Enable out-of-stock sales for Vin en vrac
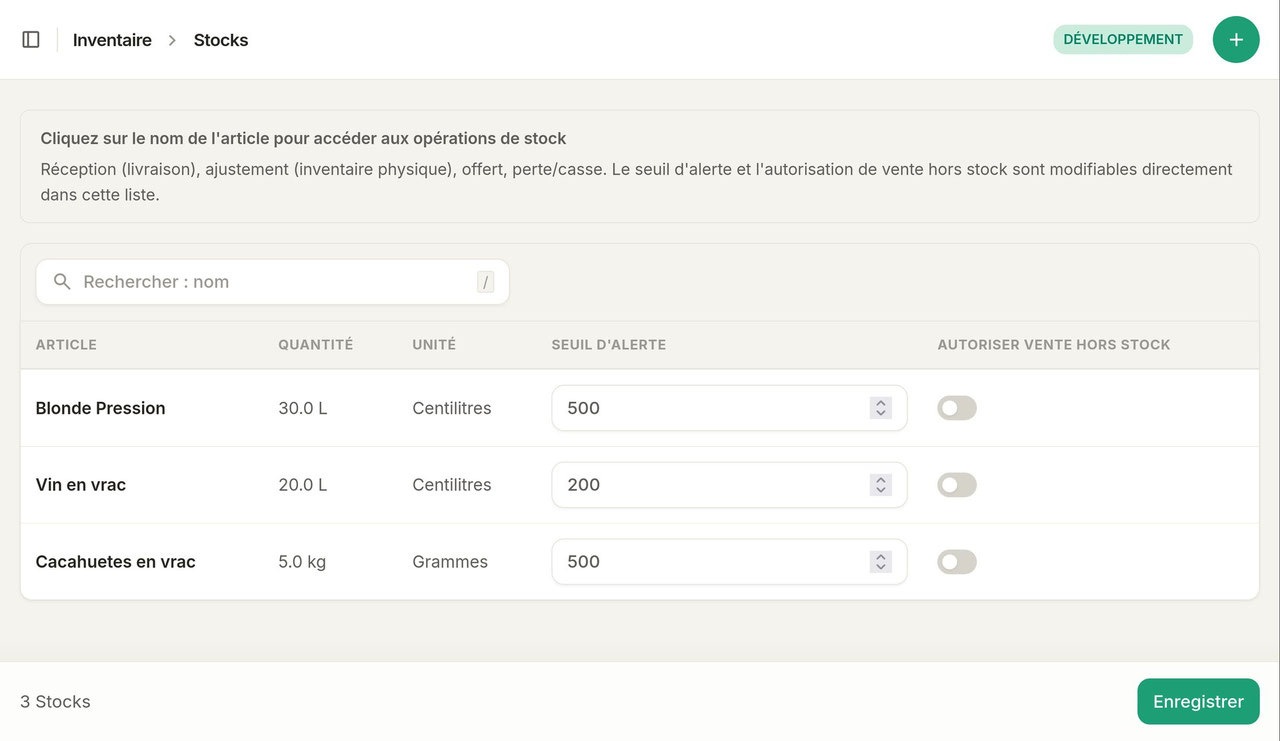The image size is (1280, 741). coord(957,485)
